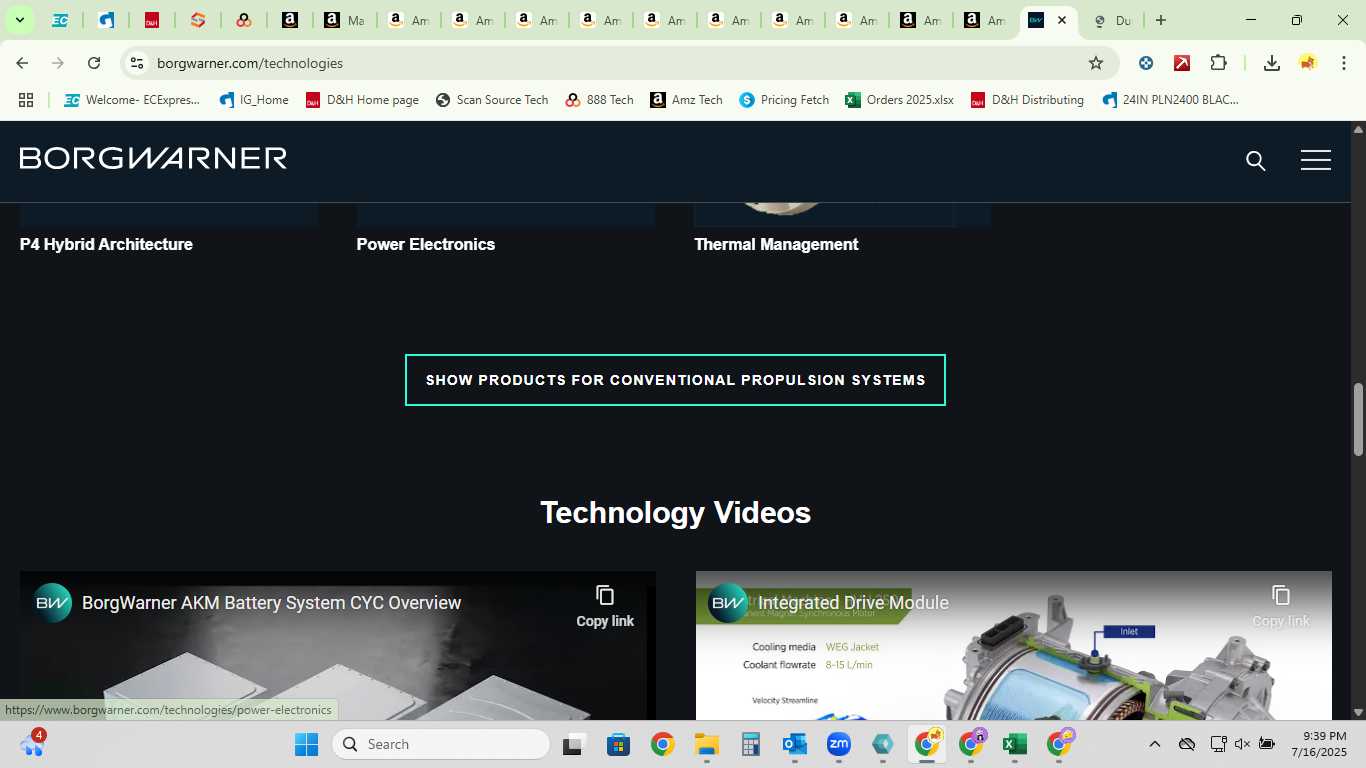Click the red arrow extension icon
The image size is (1366, 768).
click(1182, 63)
